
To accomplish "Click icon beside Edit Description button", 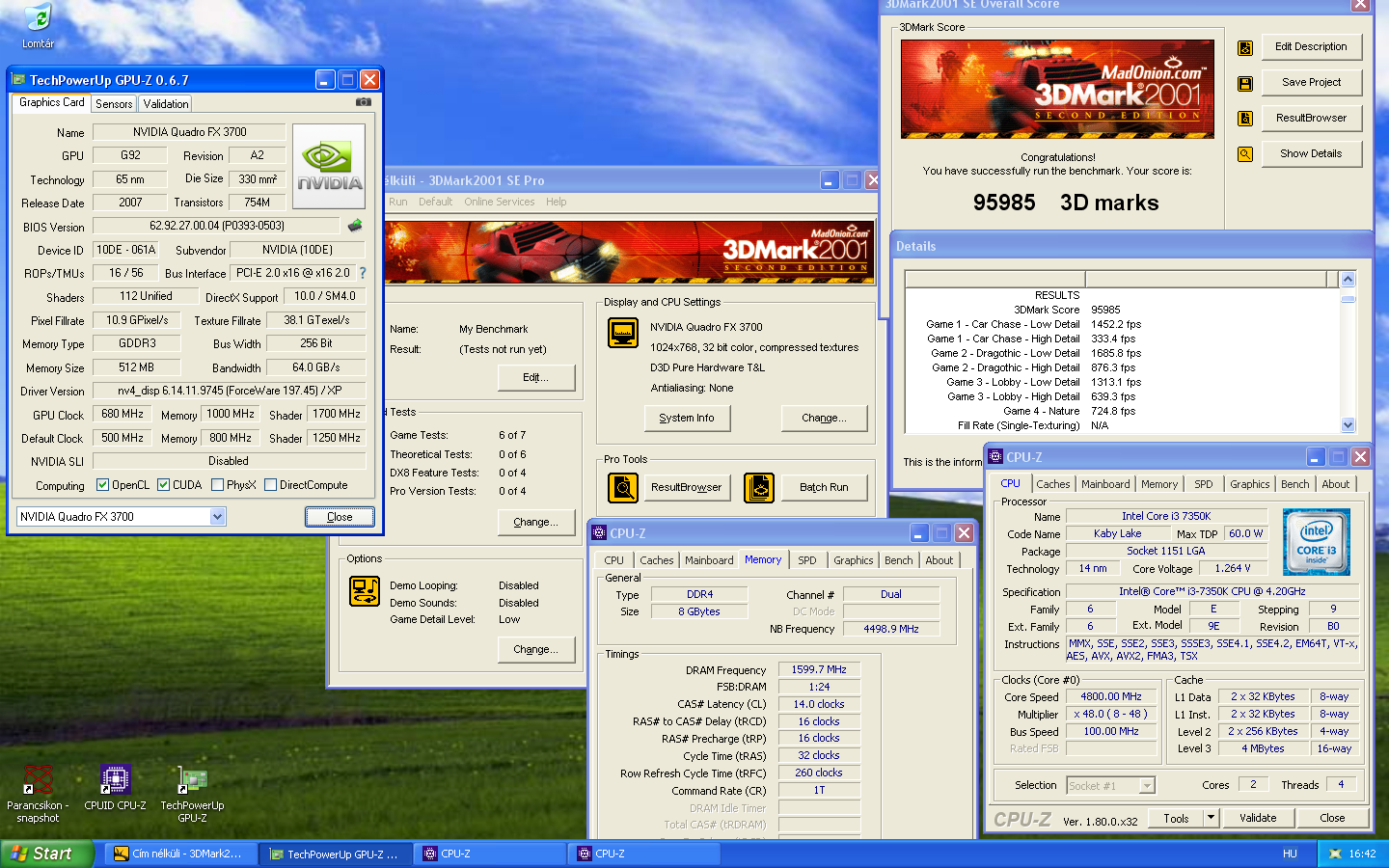I will [1245, 48].
